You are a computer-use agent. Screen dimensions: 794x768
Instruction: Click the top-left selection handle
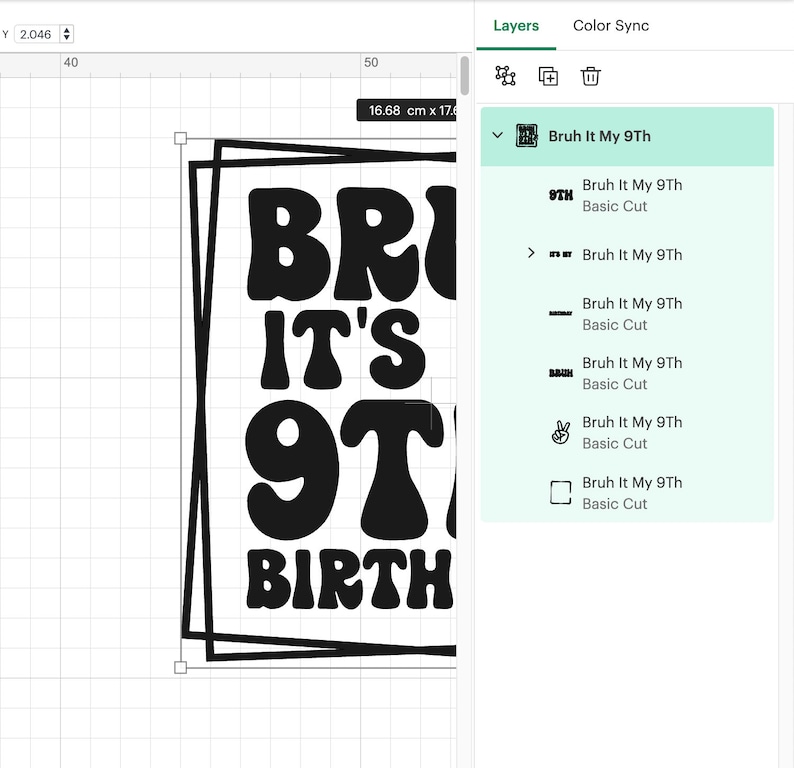[x=180, y=138]
